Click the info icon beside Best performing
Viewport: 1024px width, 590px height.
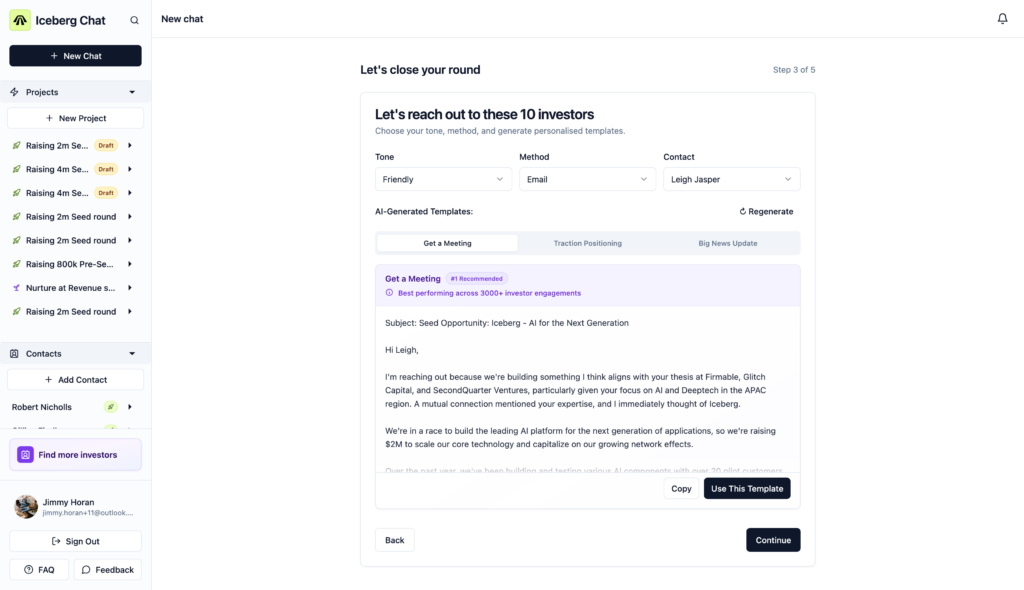(389, 293)
